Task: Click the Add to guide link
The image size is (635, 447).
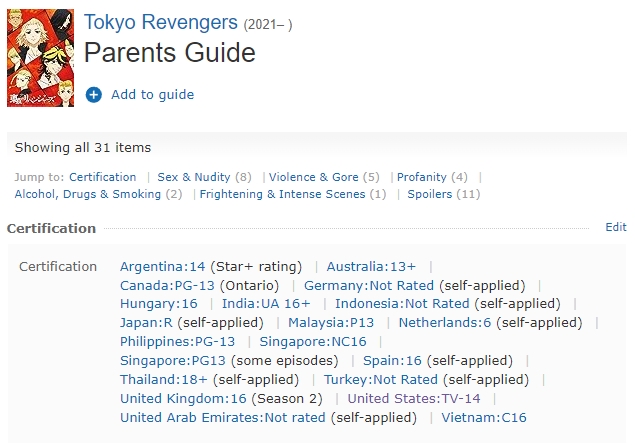Action: [153, 95]
